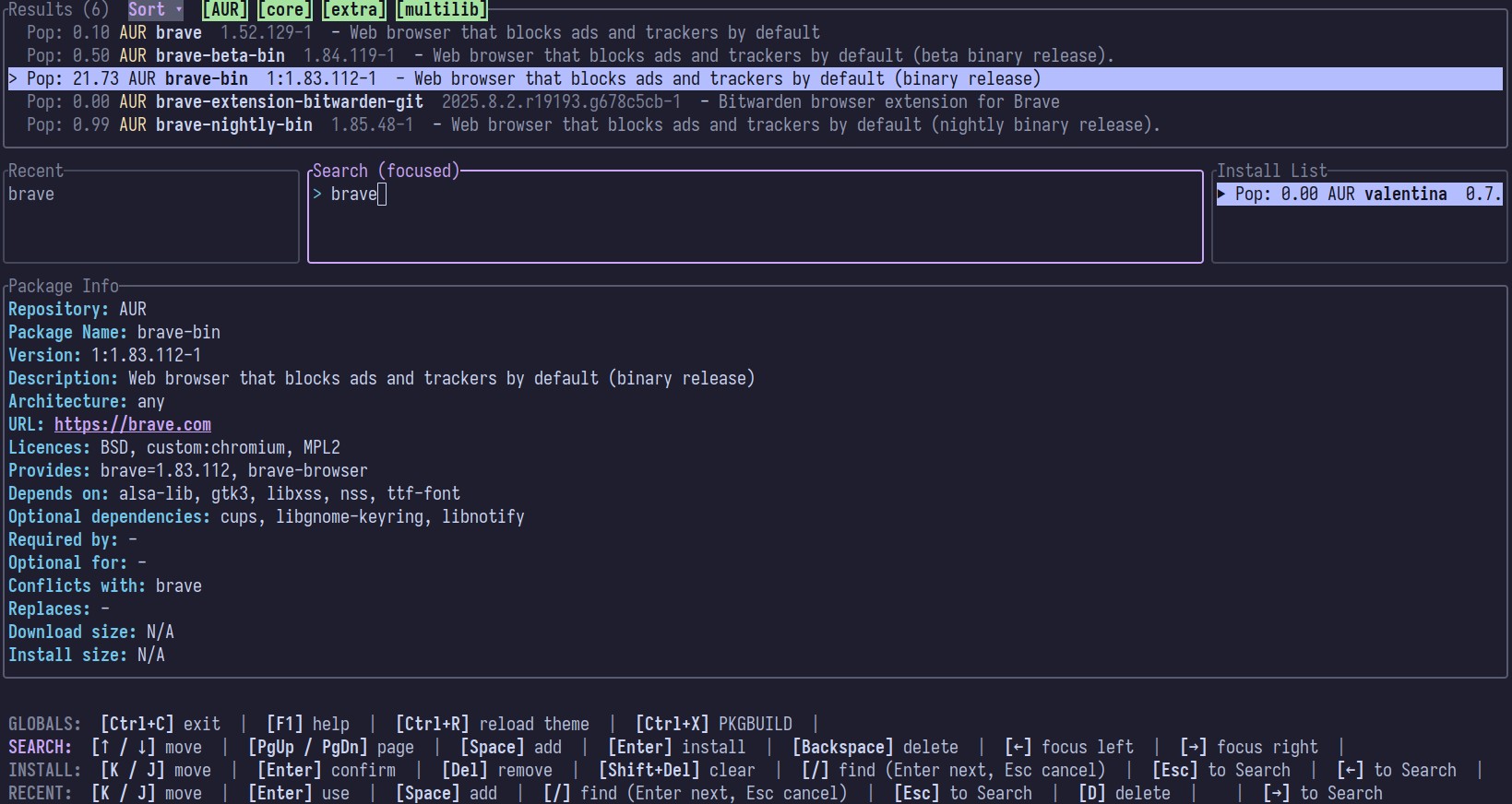Select the brave 1.52.129-1 result row
This screenshot has width=1512, height=804.
(423, 32)
